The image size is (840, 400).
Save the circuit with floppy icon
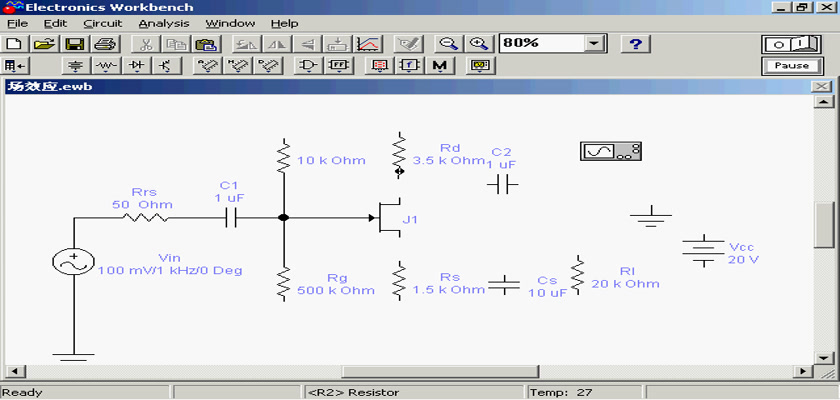pos(74,44)
